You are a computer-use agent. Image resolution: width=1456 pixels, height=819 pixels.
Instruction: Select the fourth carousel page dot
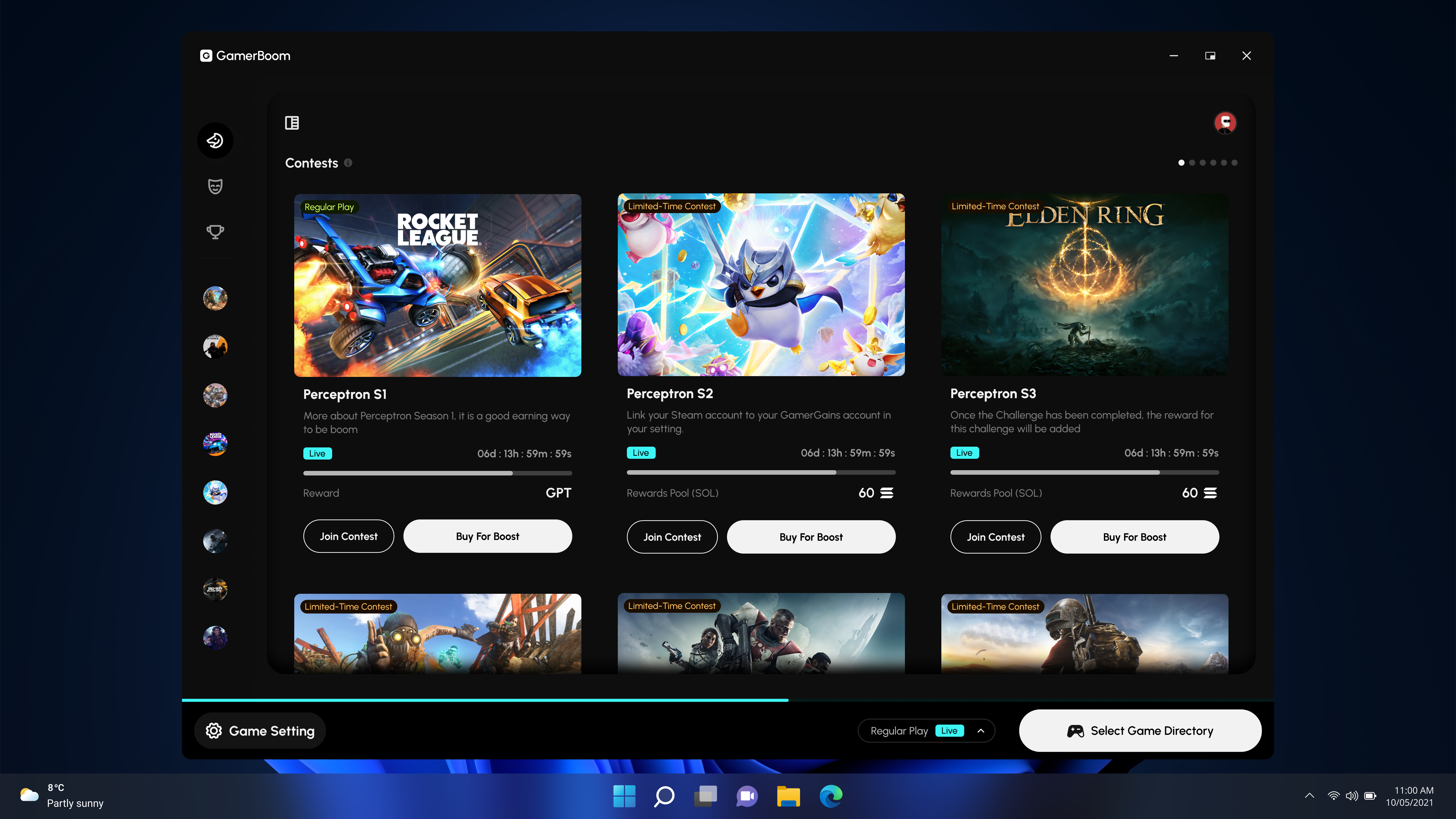(x=1214, y=163)
